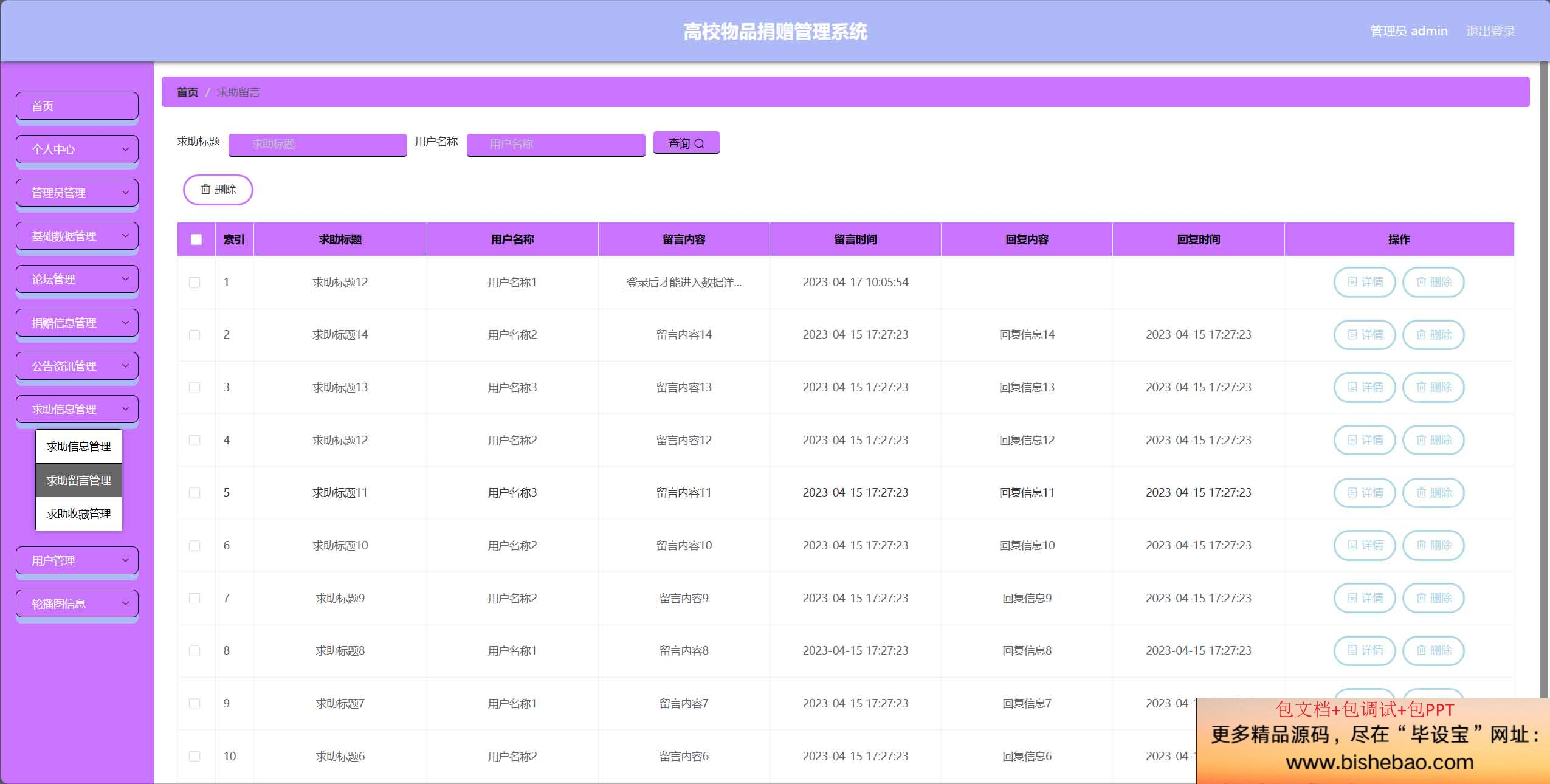Delete row 求助标题10

[x=1433, y=545]
